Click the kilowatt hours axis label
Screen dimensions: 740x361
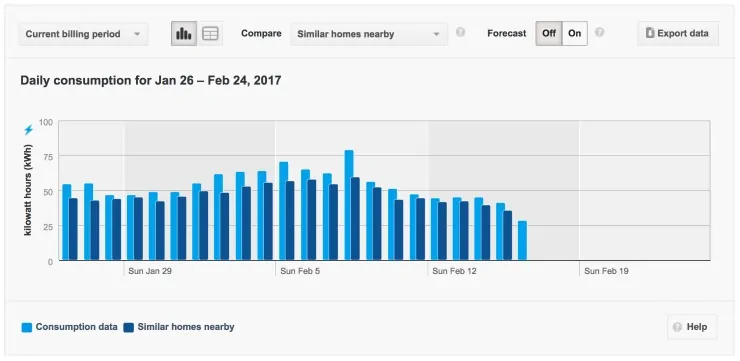(x=28, y=191)
